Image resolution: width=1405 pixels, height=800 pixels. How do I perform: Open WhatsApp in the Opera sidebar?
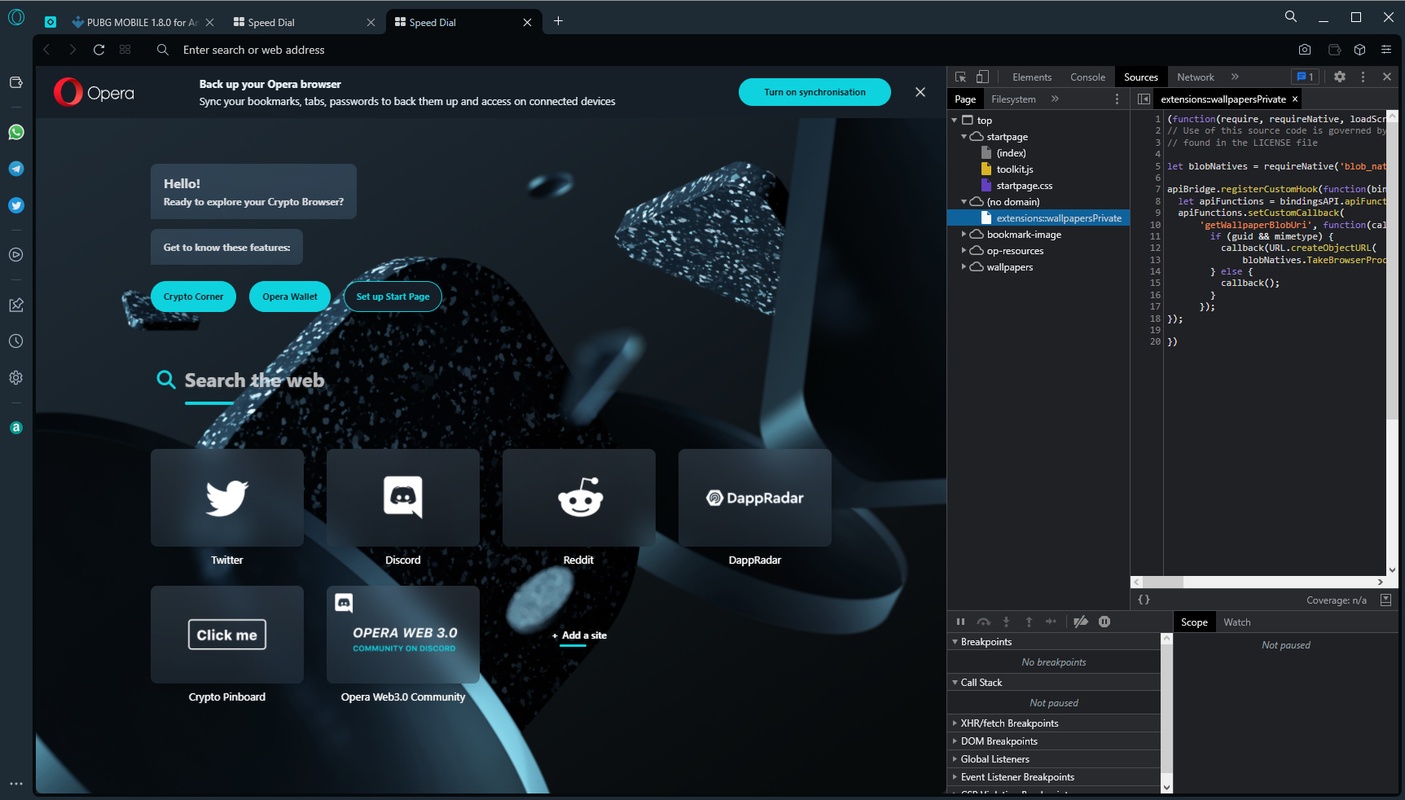point(16,132)
